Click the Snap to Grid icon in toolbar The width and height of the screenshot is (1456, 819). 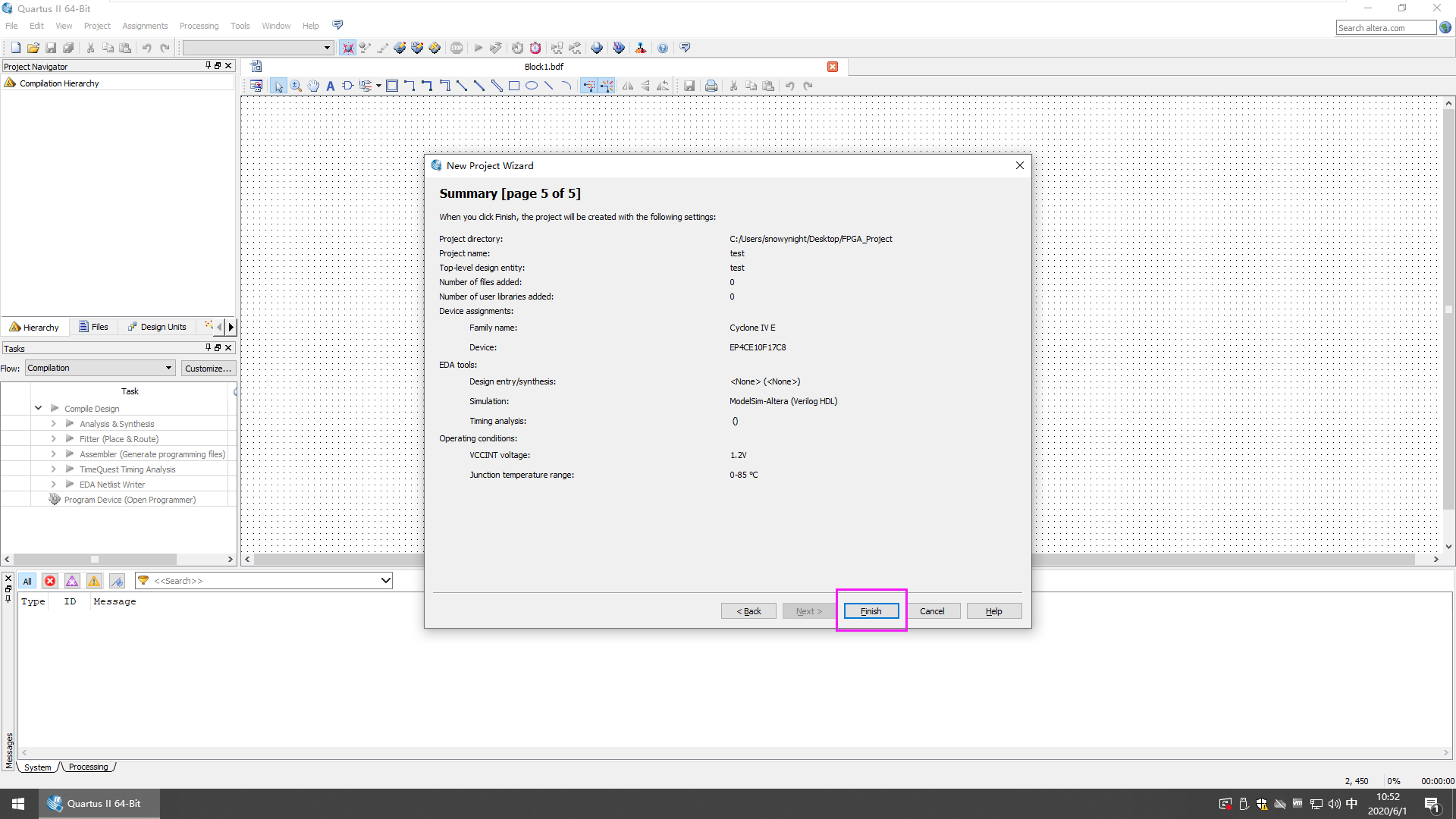coord(592,86)
